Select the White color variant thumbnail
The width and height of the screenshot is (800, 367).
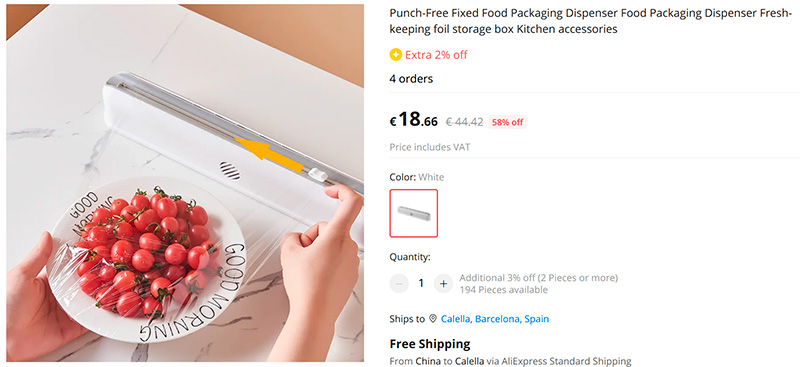pos(414,213)
